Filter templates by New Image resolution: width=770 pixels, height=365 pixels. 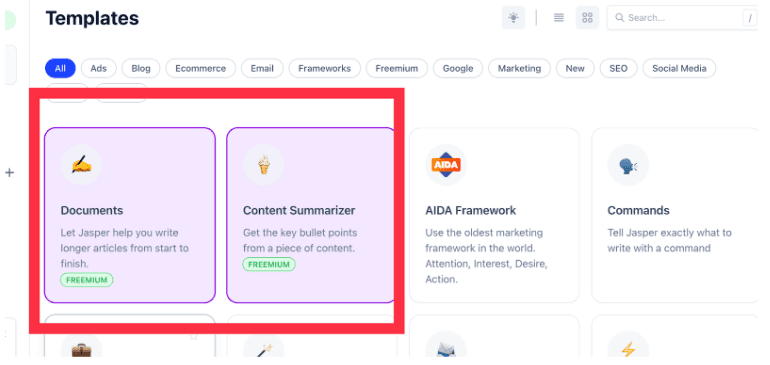(575, 68)
